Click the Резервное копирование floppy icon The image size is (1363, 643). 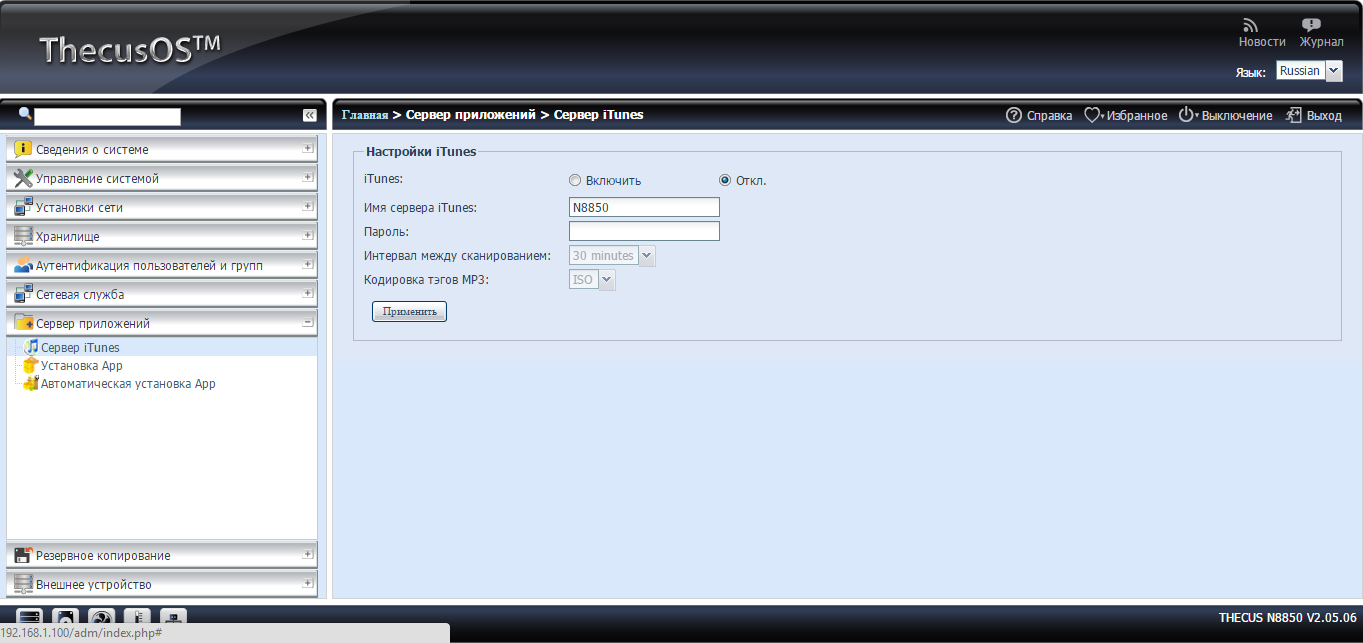(23, 555)
